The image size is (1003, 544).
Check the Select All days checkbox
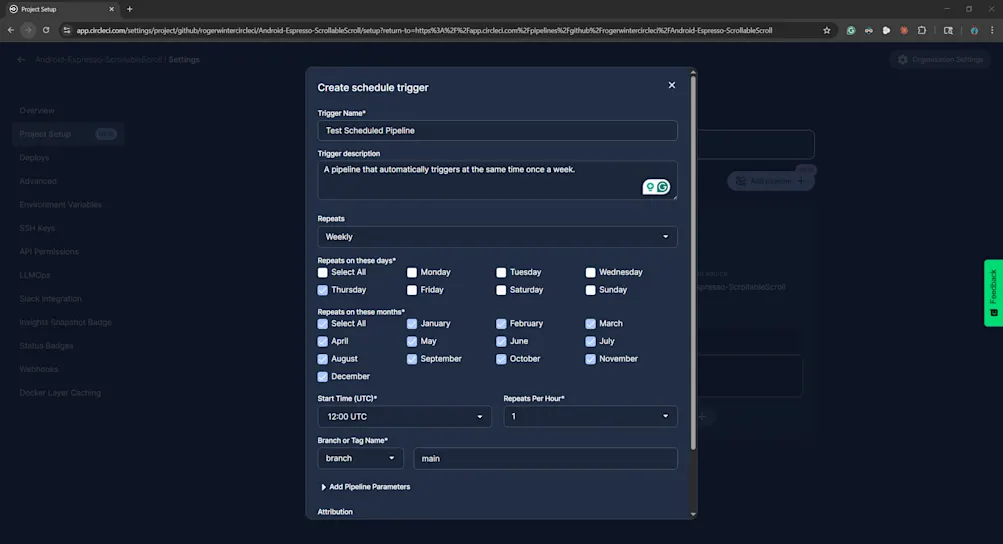pyautogui.click(x=322, y=273)
